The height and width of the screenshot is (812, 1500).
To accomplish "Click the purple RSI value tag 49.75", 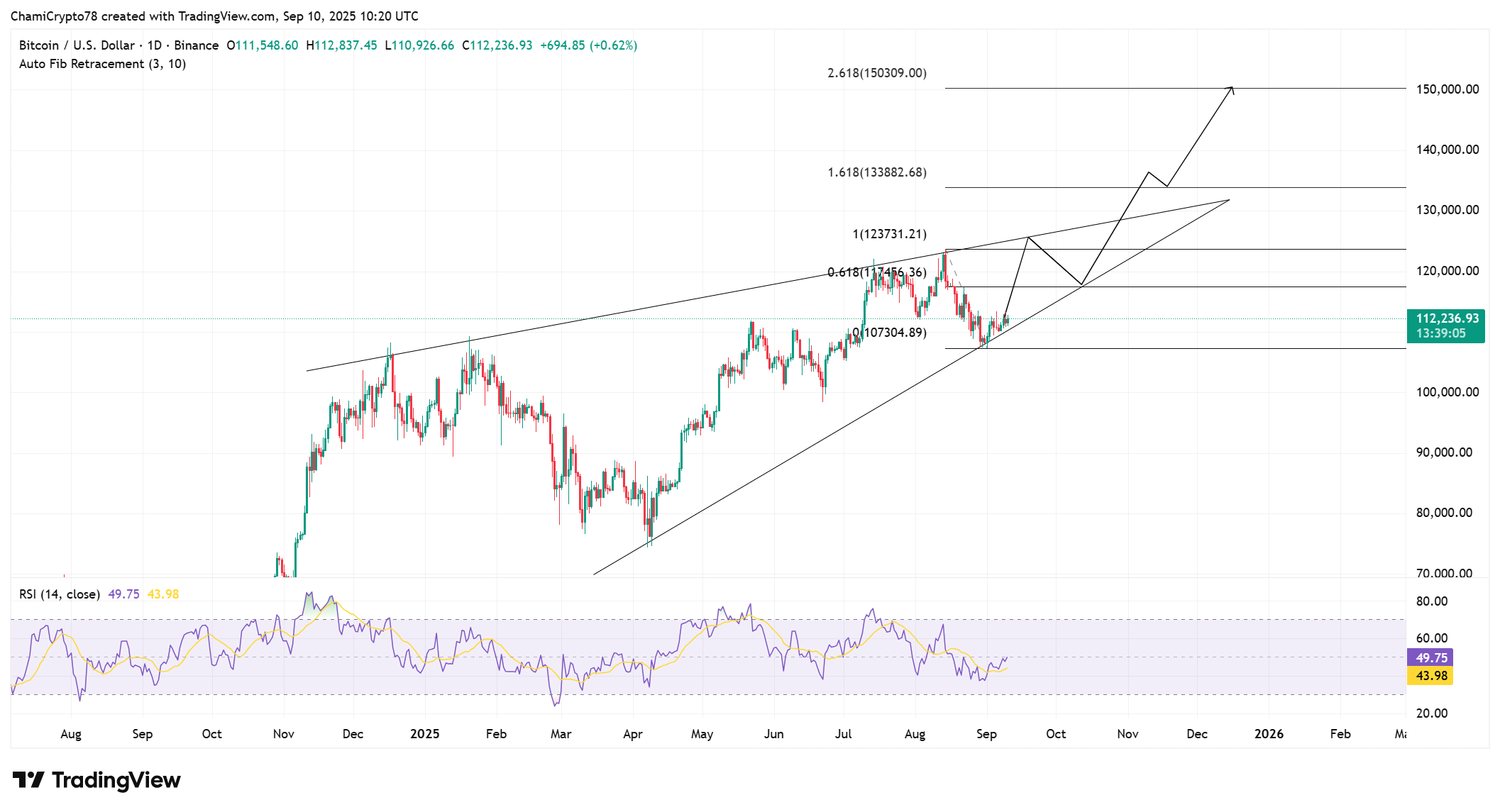I will (x=1430, y=658).
